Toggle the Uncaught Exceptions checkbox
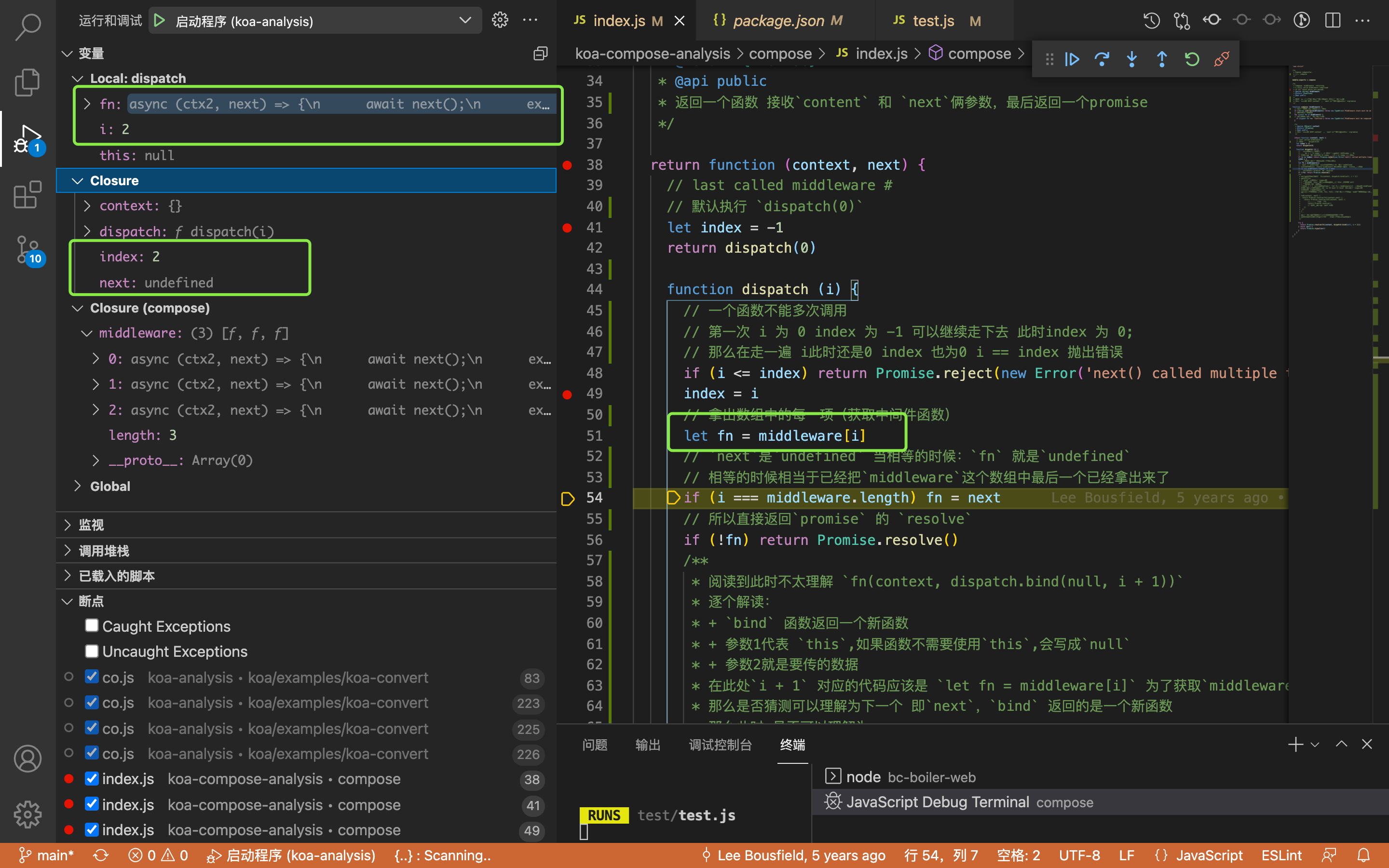Image resolution: width=1389 pixels, height=868 pixels. pos(92,651)
